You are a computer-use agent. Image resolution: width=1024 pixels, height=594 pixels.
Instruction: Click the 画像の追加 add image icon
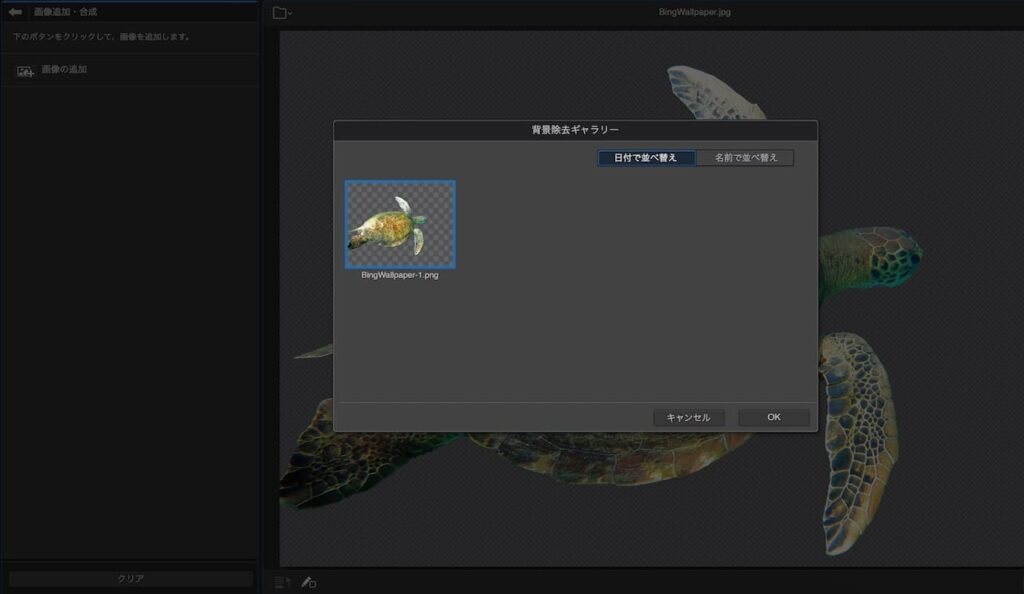click(25, 70)
